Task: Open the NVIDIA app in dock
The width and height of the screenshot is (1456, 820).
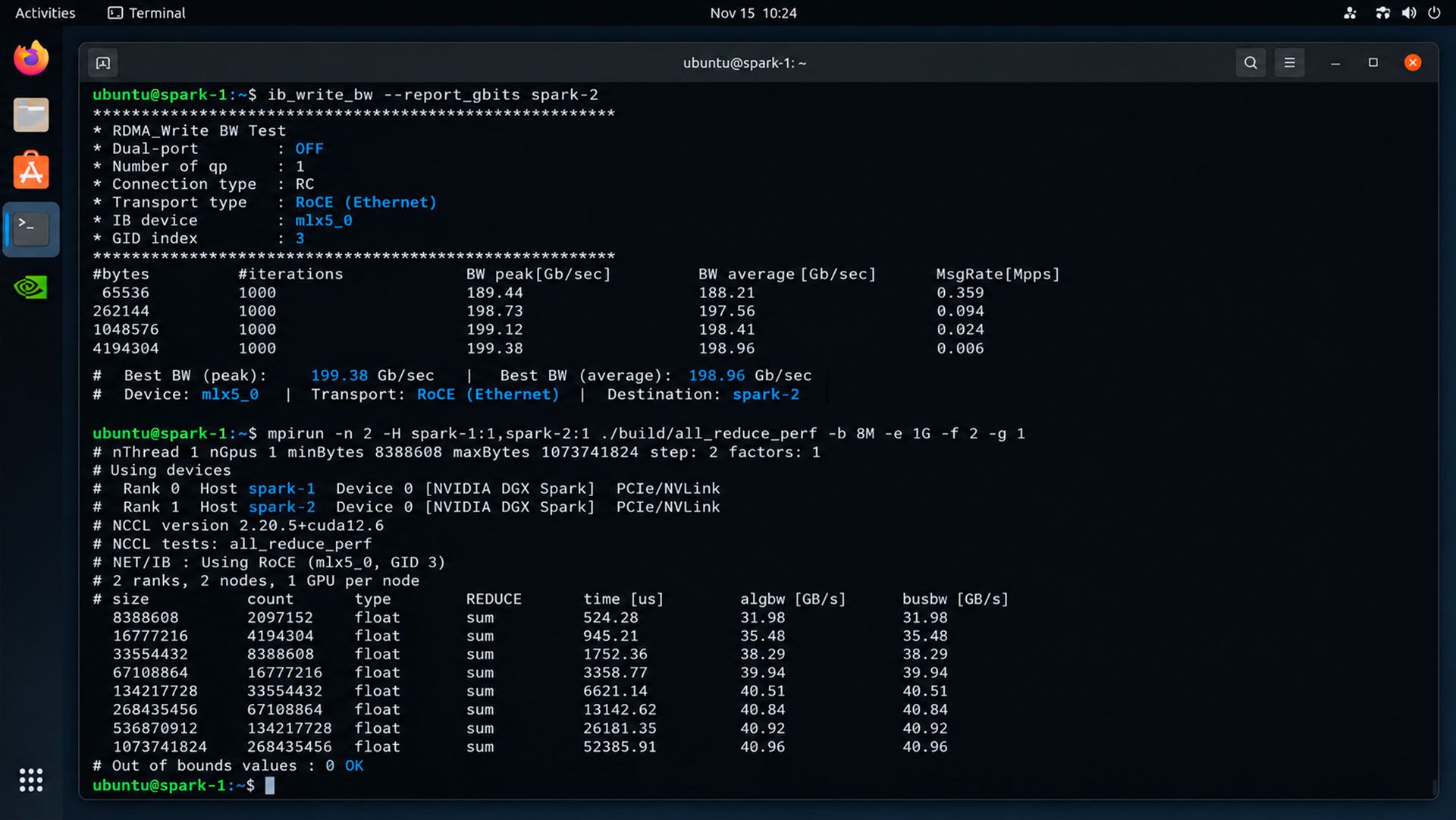Action: tap(31, 287)
